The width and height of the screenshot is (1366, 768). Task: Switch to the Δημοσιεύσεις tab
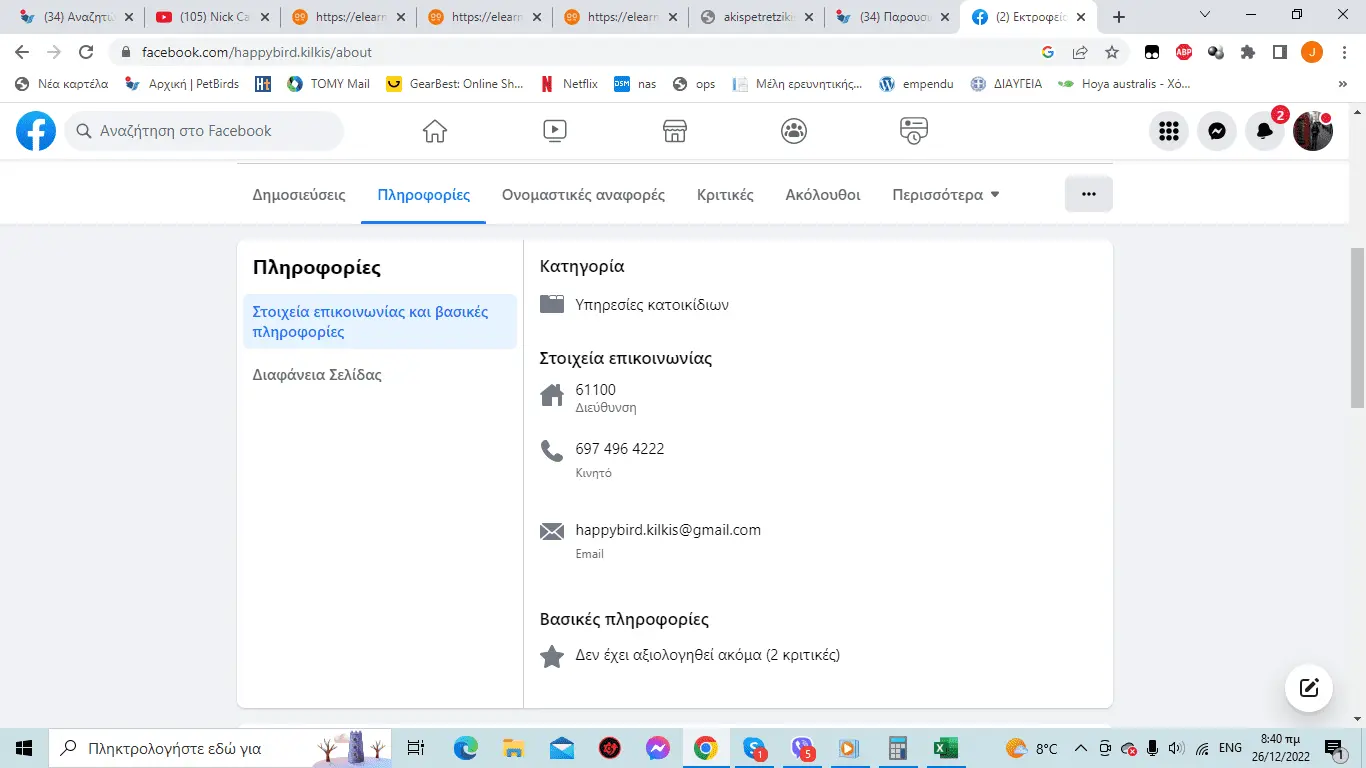tap(299, 195)
